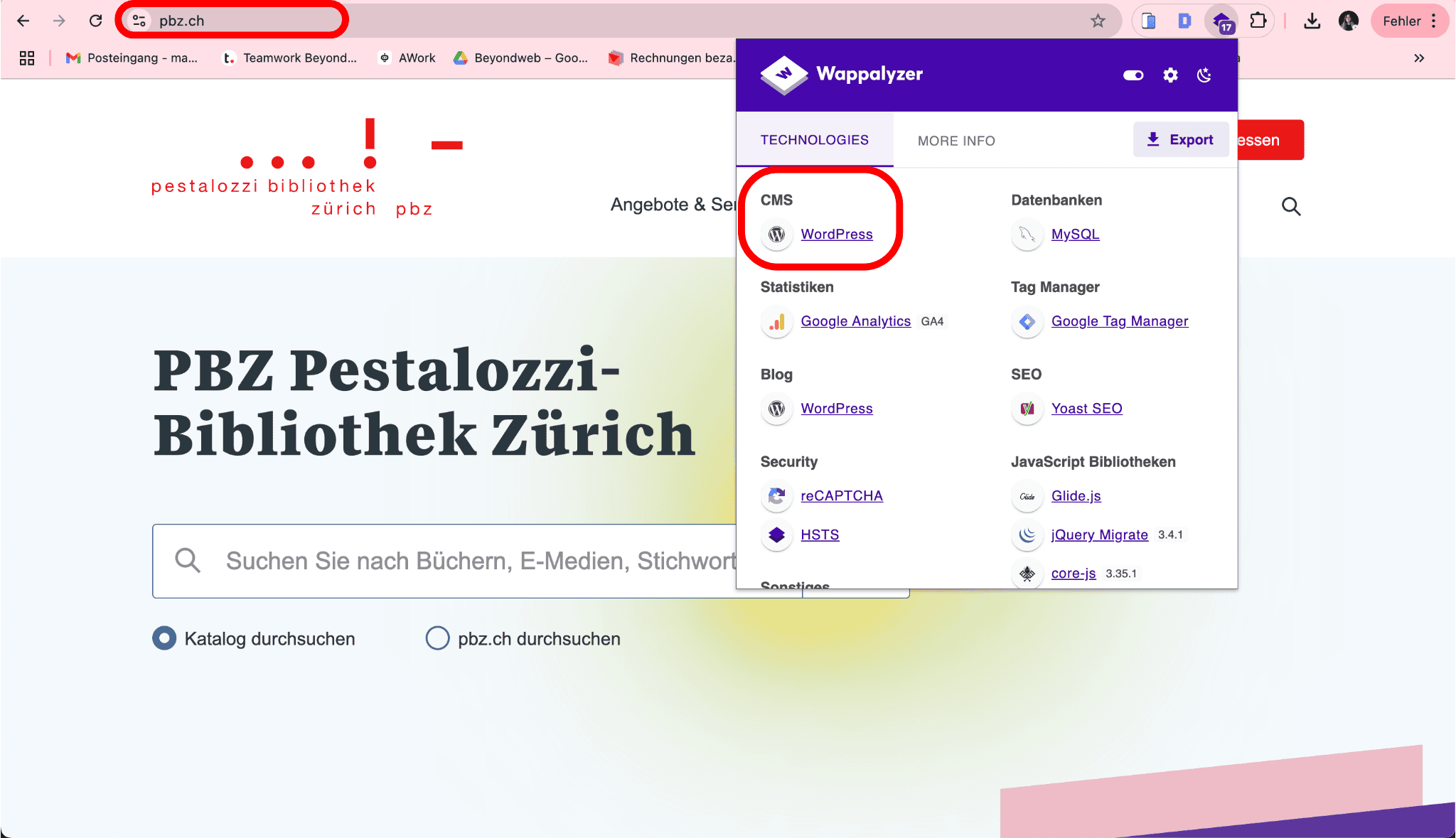Open the HSTS link

[820, 535]
